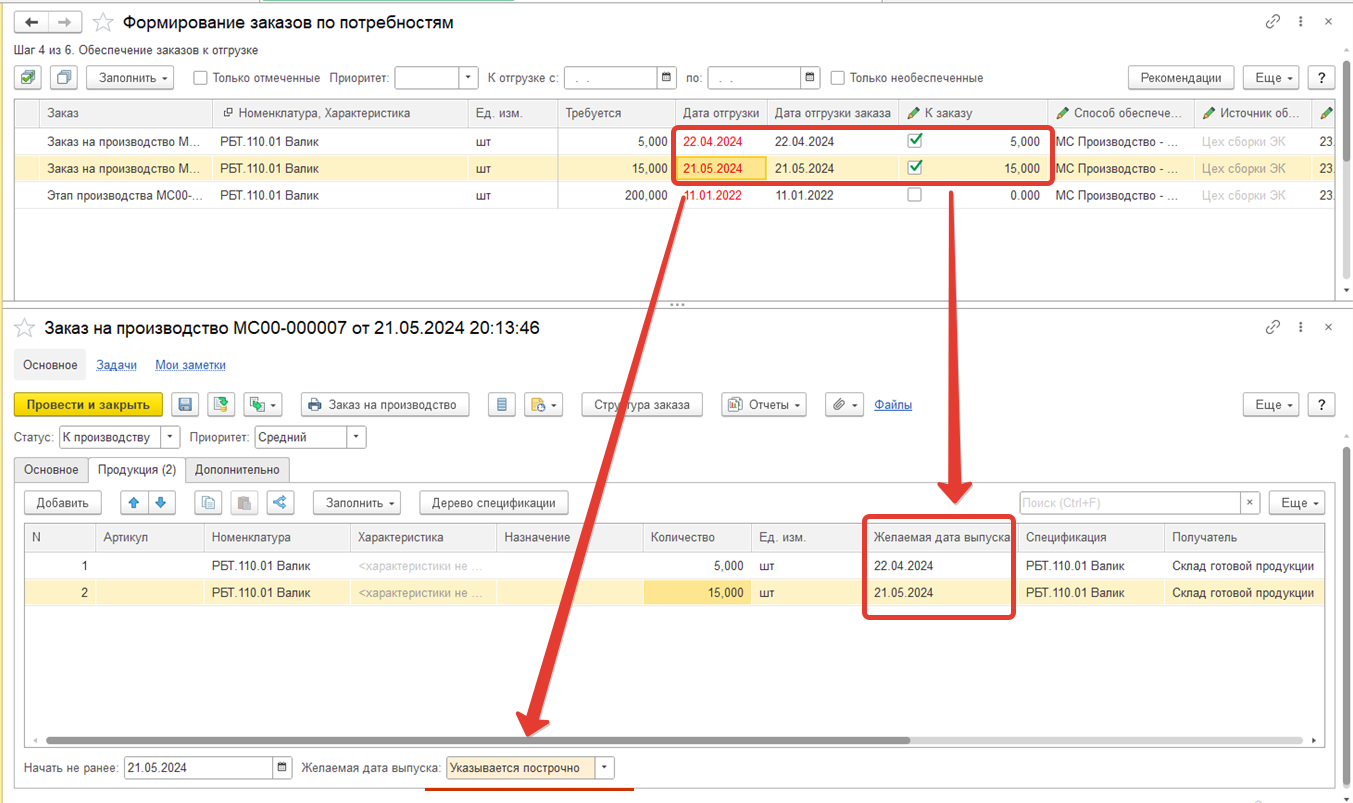
Task: Select Основное in the order navigation bar
Action: 50,365
